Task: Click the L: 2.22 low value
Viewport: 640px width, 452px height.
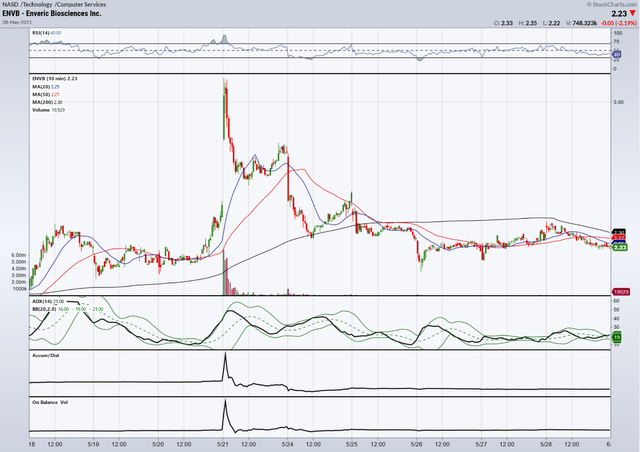Action: (x=551, y=23)
